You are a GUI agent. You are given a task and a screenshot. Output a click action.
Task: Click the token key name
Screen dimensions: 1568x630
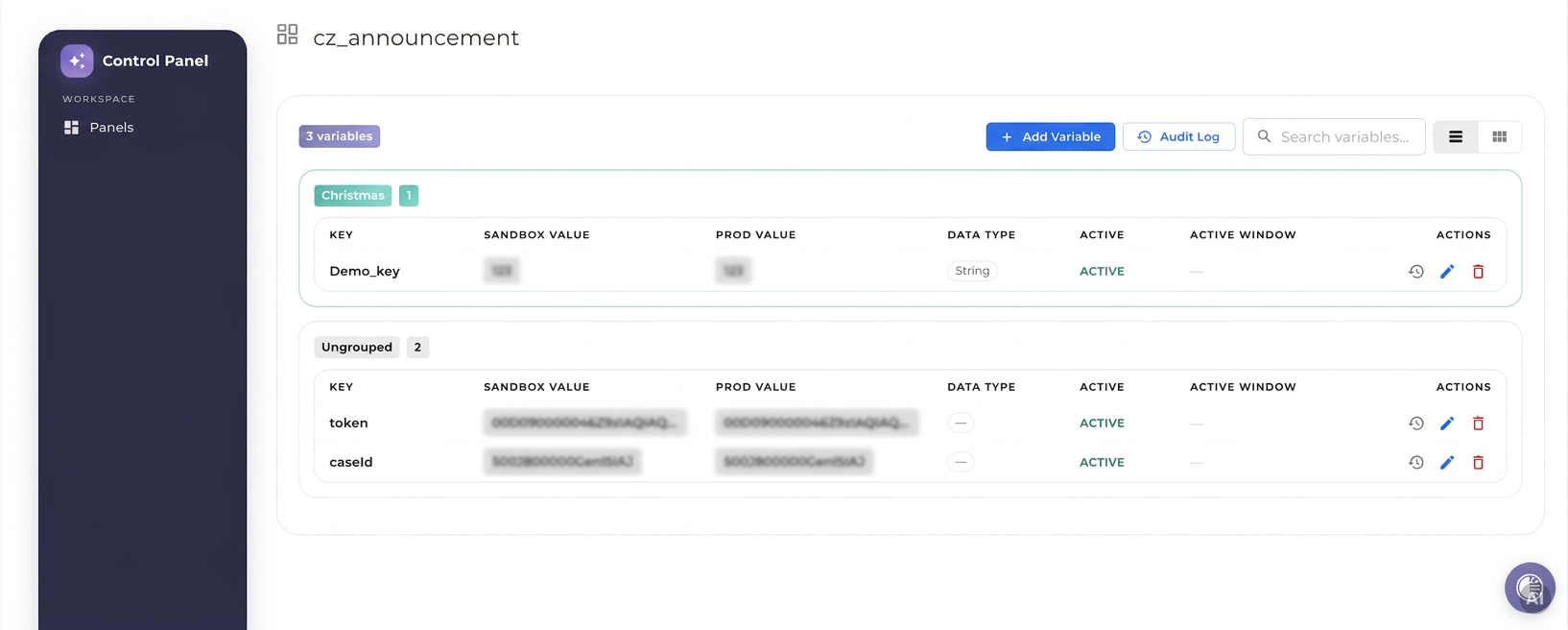click(348, 424)
